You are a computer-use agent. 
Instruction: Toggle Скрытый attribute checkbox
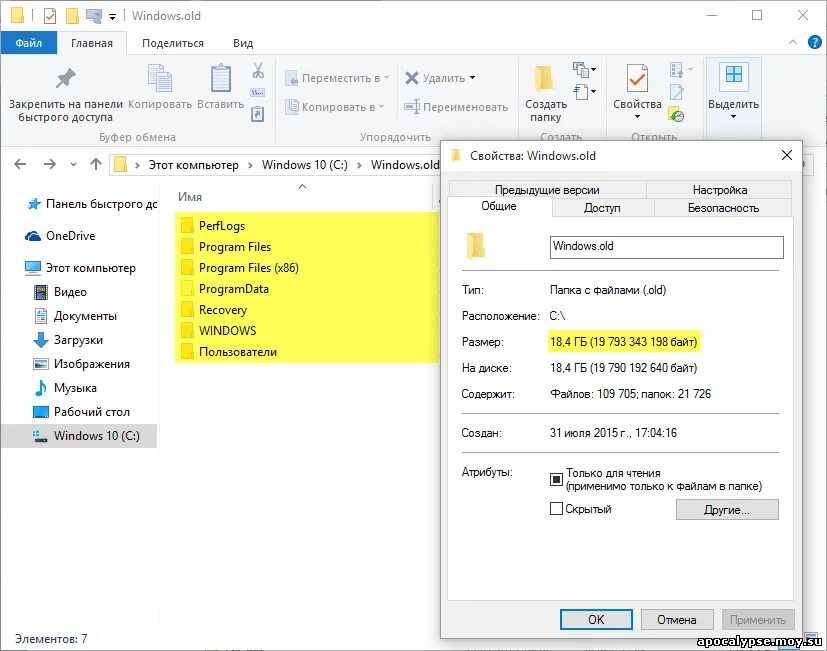pyautogui.click(x=556, y=509)
